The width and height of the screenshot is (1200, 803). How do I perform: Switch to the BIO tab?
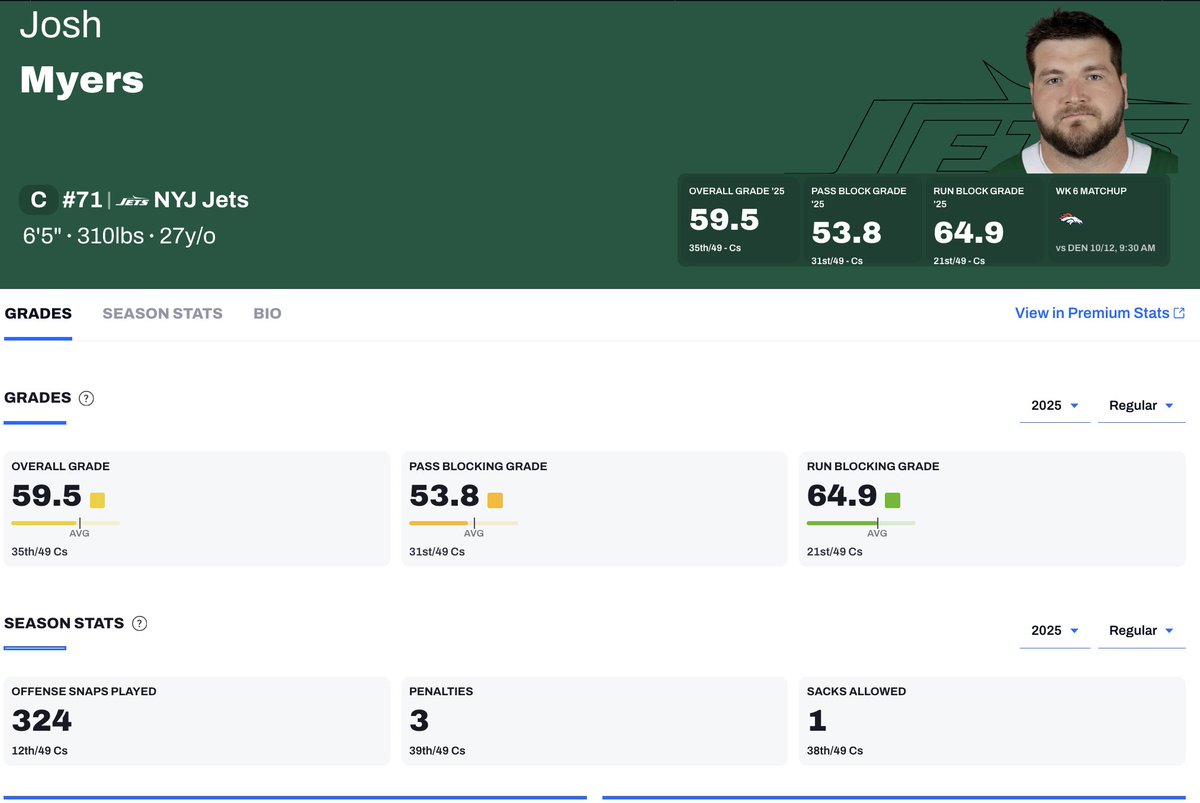tap(267, 314)
